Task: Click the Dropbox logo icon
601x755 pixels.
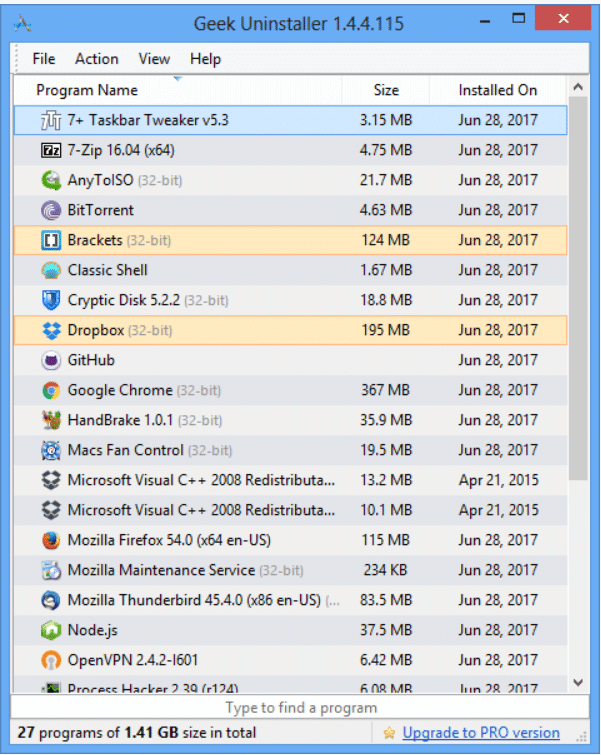Action: click(51, 331)
